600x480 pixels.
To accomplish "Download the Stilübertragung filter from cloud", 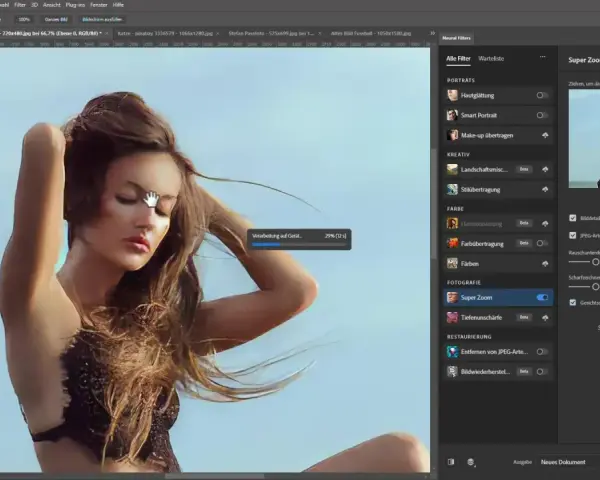I will point(545,189).
